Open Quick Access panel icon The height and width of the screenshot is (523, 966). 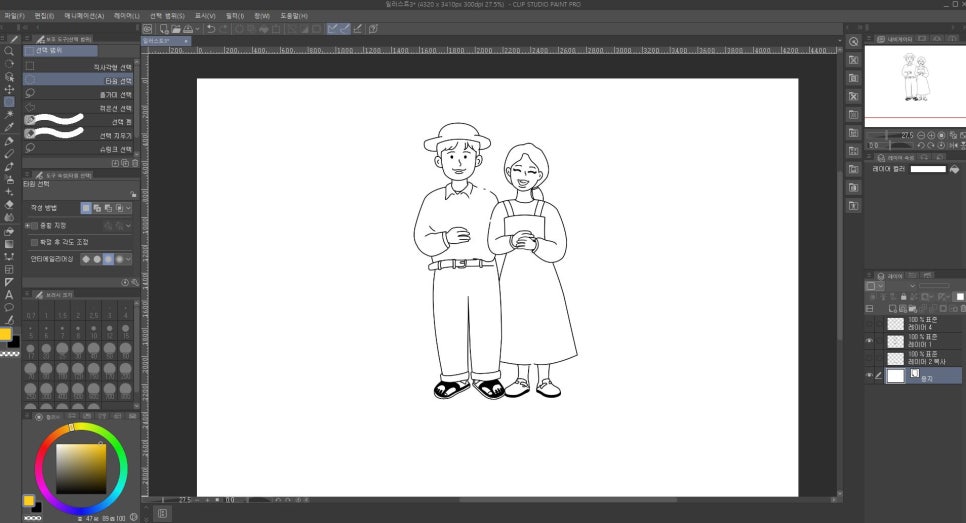pos(853,42)
